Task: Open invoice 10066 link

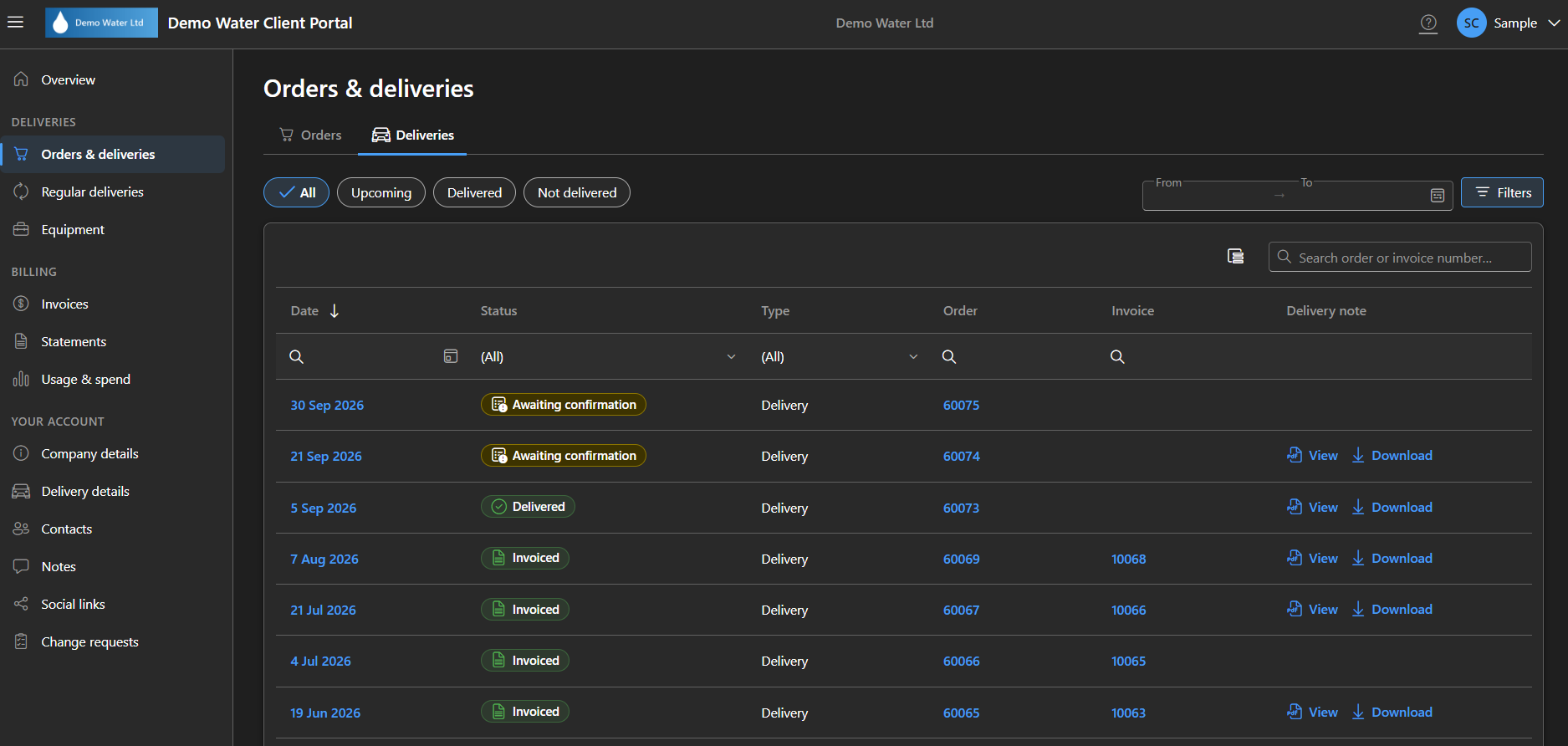Action: point(1128,610)
